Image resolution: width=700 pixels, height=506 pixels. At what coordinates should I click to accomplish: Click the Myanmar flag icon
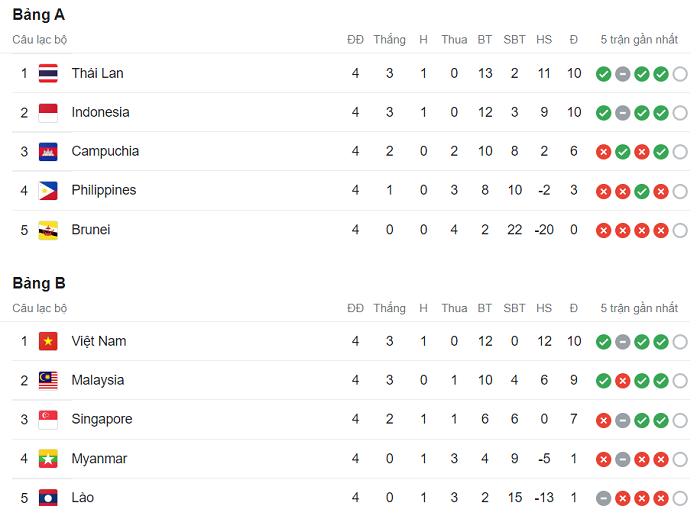click(x=48, y=458)
